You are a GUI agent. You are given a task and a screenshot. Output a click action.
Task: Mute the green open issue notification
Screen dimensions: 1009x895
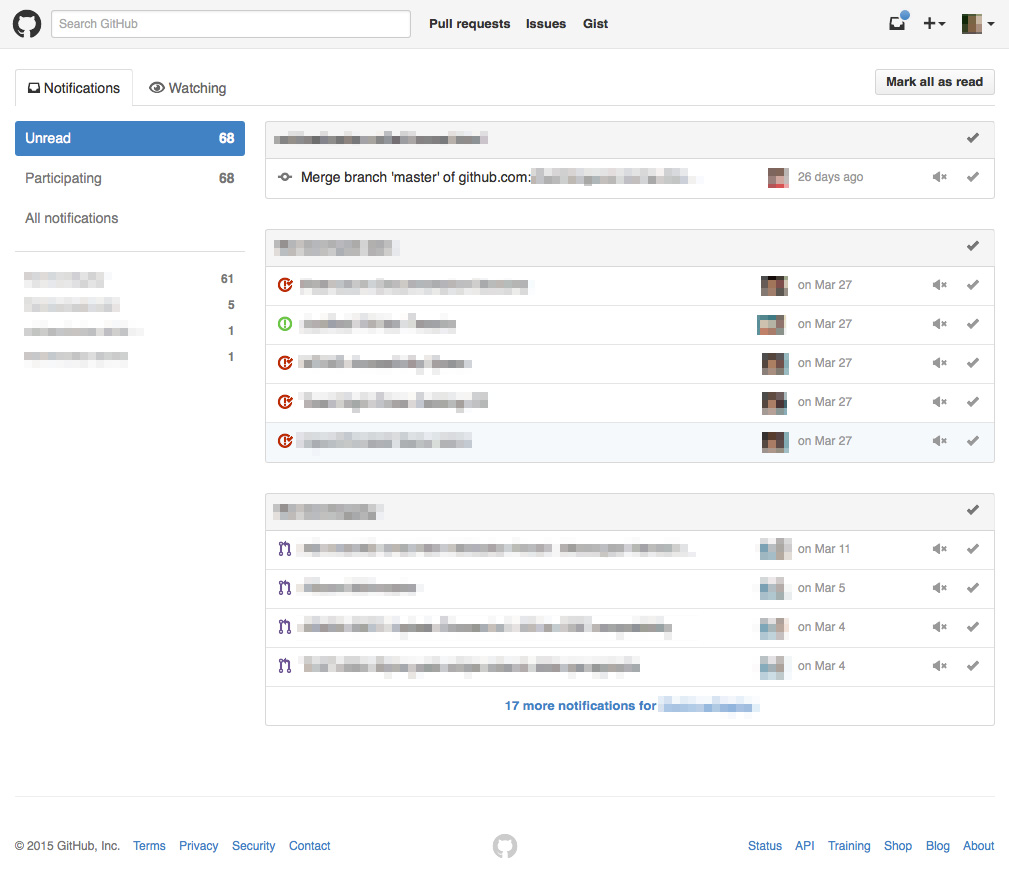(939, 324)
